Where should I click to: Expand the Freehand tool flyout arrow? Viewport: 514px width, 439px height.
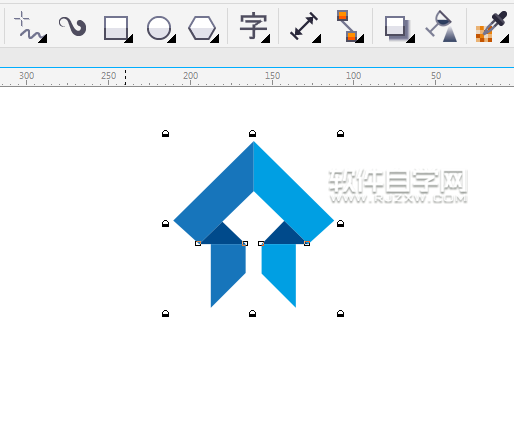pyautogui.click(x=43, y=39)
